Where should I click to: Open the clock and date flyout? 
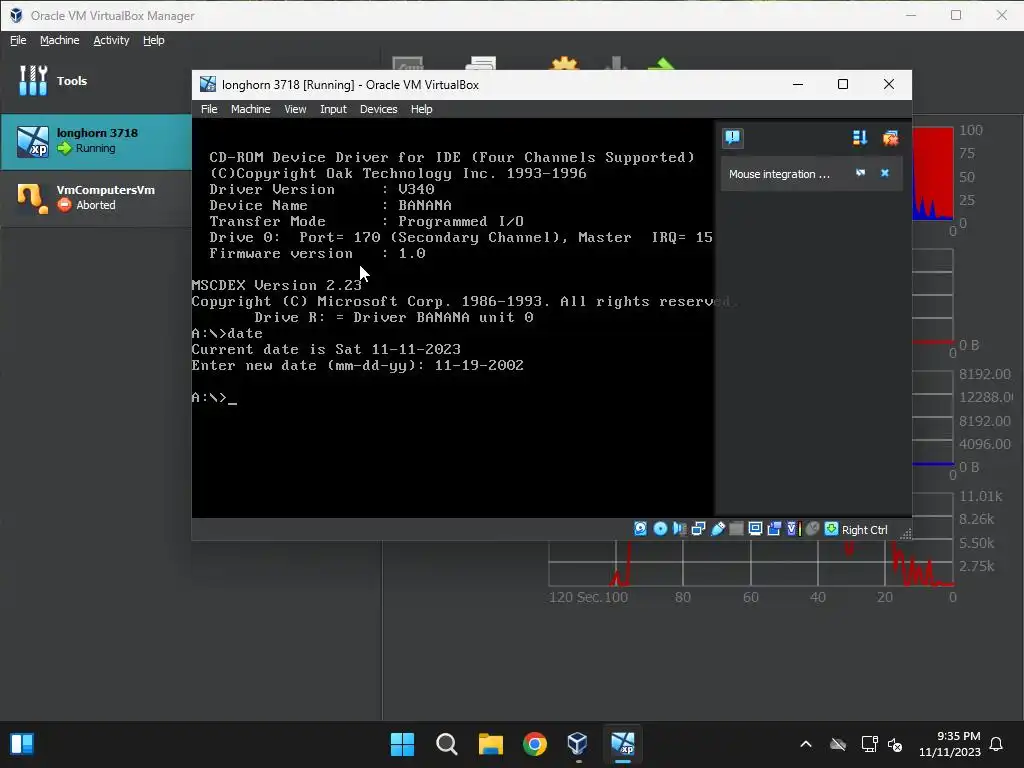click(x=950, y=744)
